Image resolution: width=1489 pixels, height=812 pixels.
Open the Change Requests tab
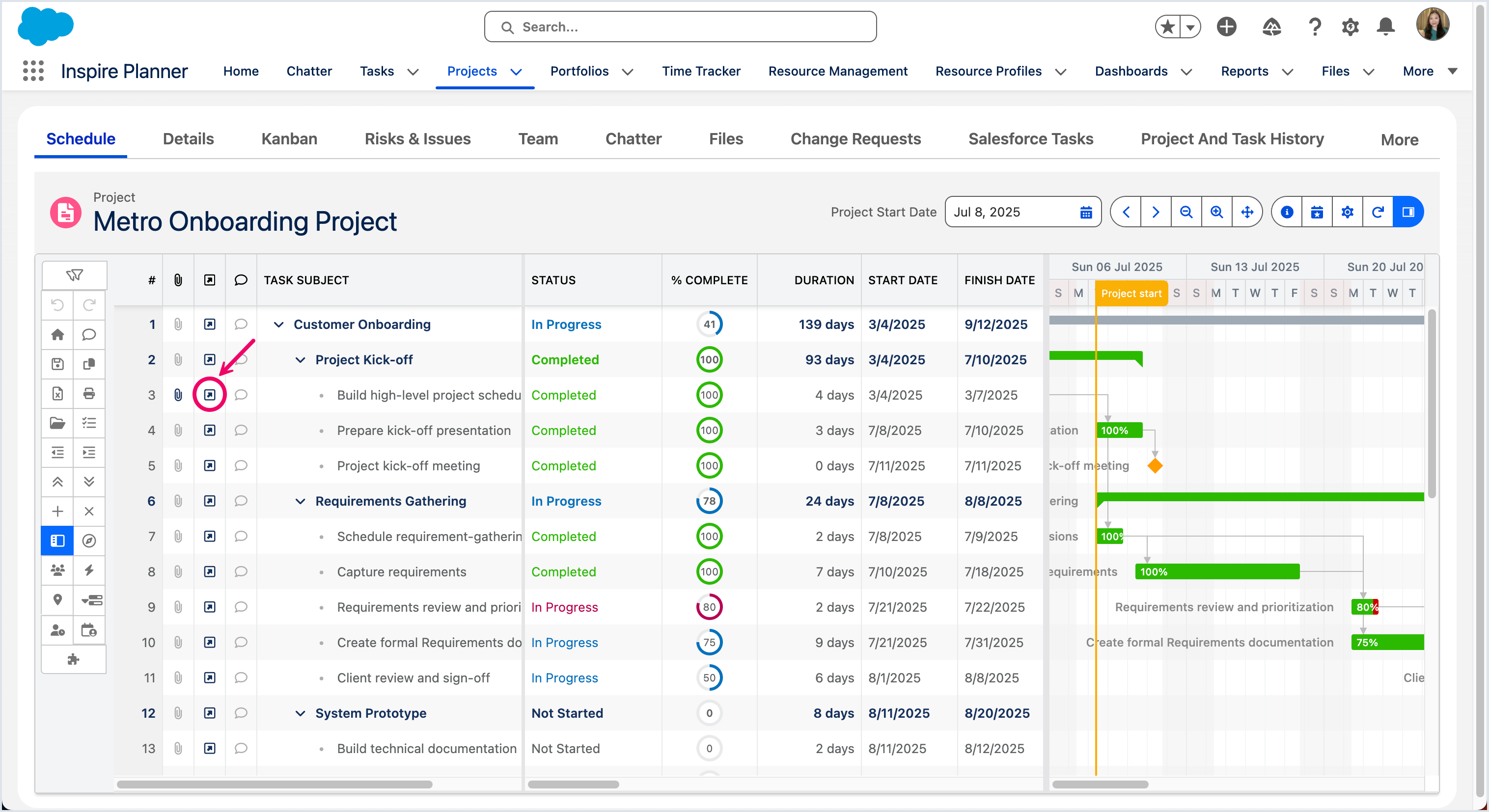click(855, 139)
